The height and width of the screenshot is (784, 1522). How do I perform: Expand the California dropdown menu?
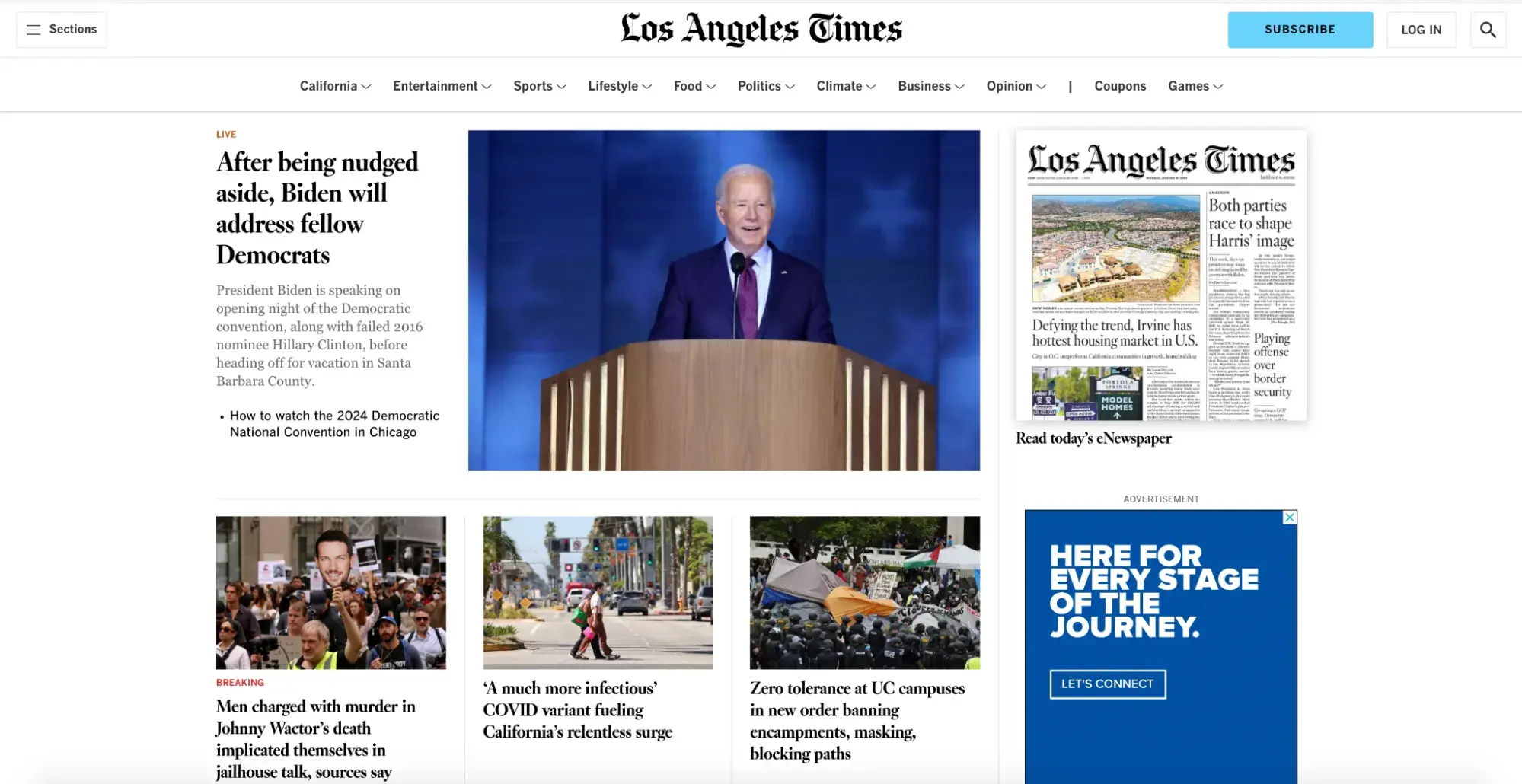[335, 86]
